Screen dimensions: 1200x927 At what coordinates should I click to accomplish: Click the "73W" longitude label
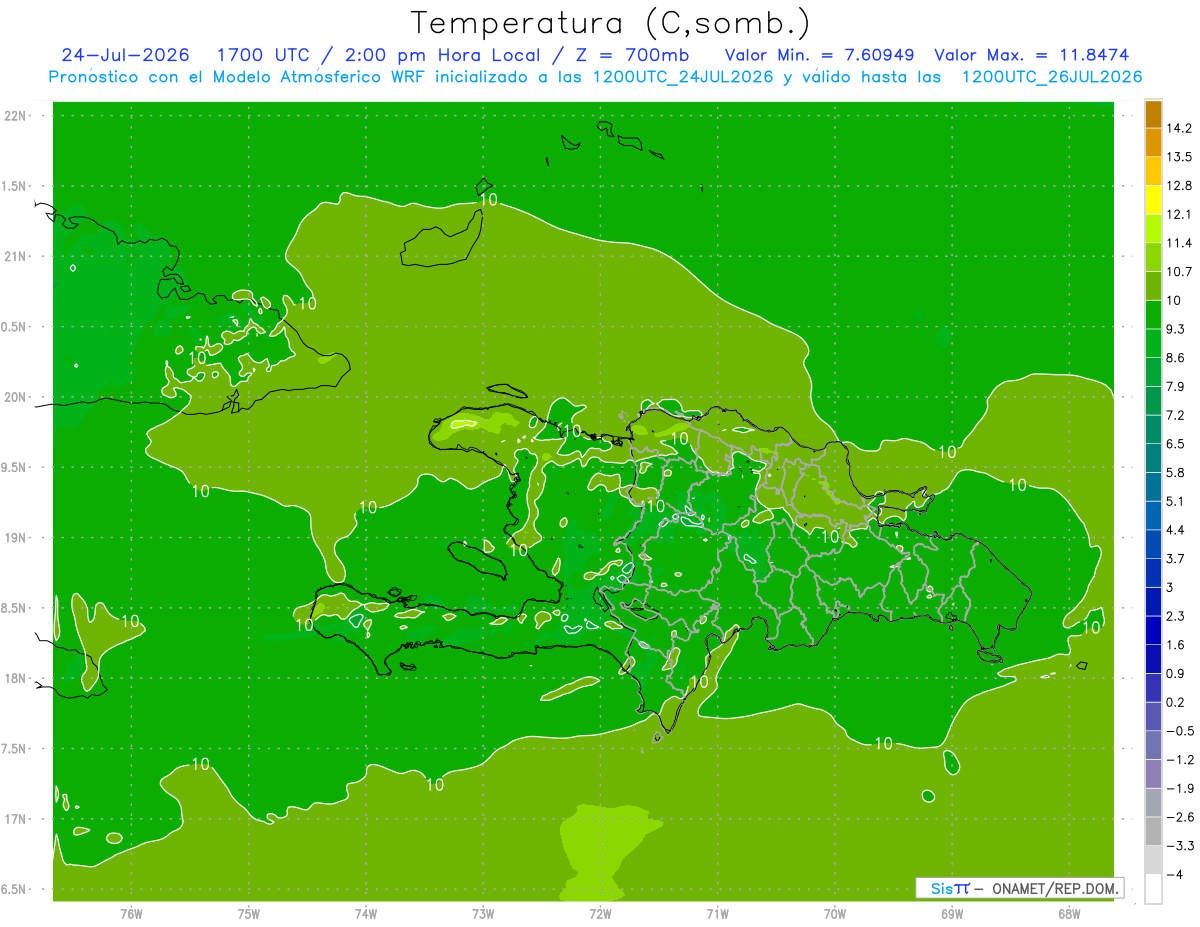[483, 913]
